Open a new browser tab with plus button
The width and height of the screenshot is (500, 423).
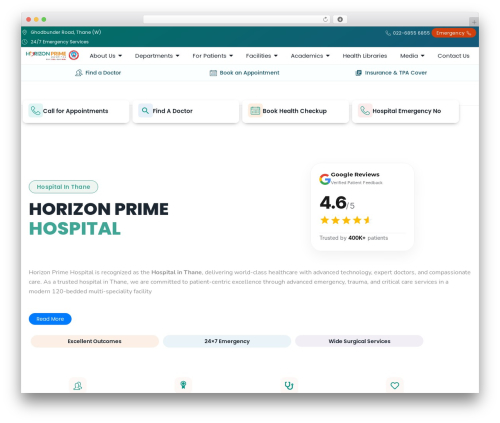pyautogui.click(x=474, y=22)
